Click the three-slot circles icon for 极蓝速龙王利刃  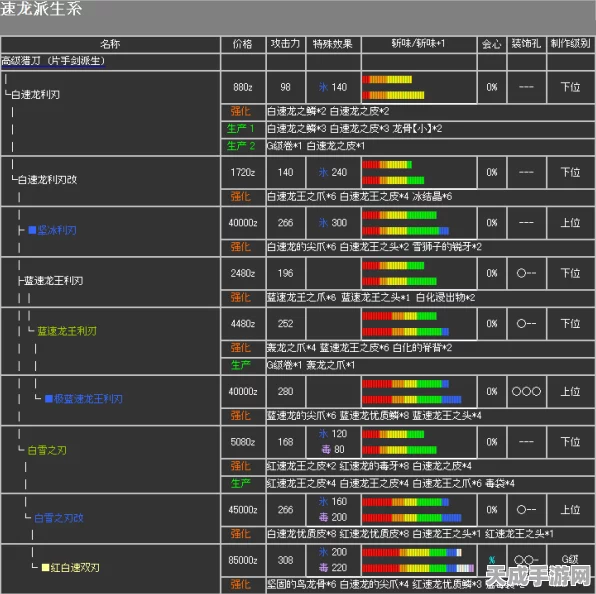[526, 391]
